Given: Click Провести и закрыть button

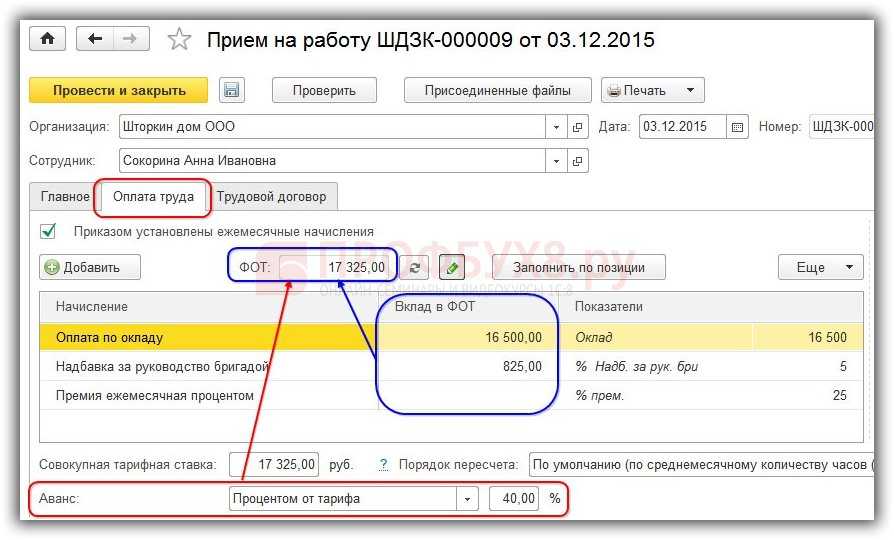Looking at the screenshot, I should [119, 90].
